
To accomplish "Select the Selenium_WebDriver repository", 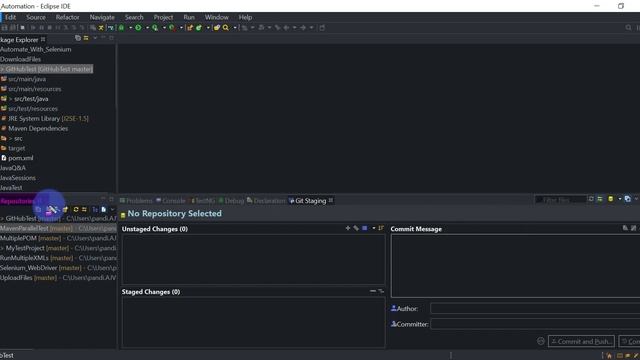I will coord(58,268).
